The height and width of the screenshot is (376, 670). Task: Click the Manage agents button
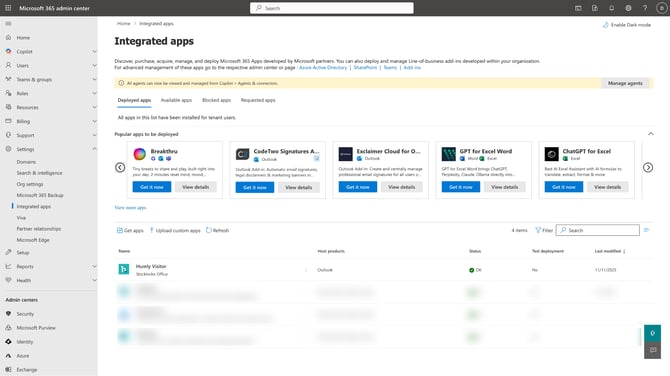point(625,83)
